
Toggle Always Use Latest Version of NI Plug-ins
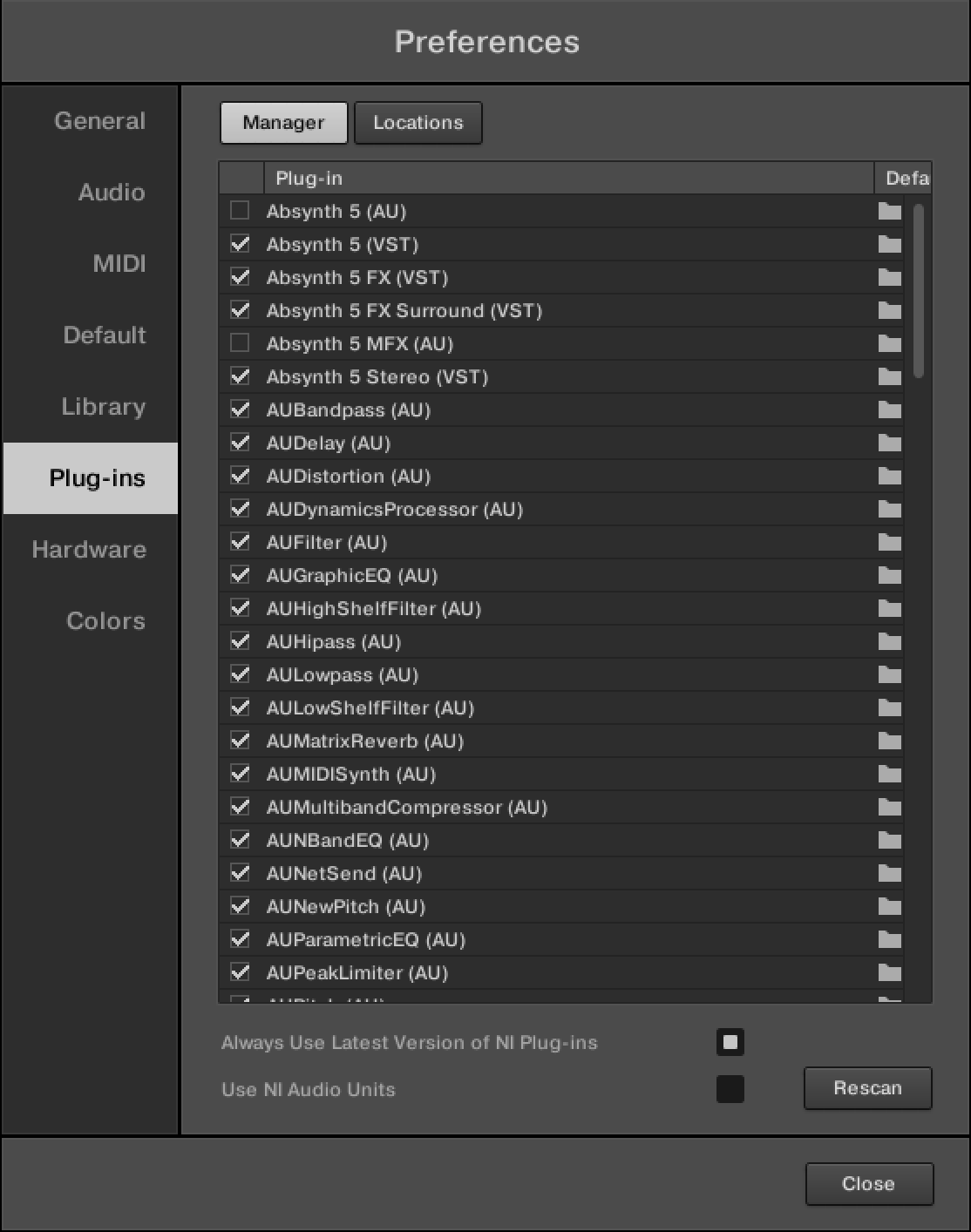click(730, 1042)
